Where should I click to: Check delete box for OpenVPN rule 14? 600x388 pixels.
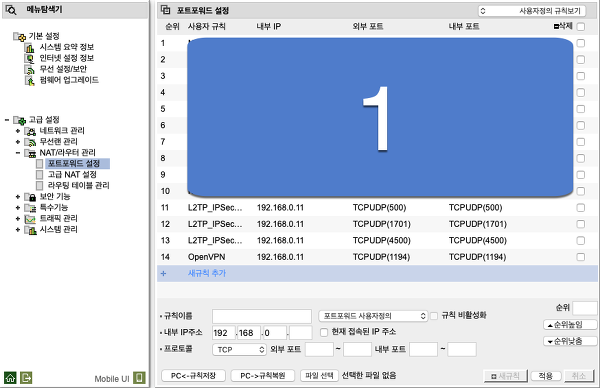tap(580, 257)
